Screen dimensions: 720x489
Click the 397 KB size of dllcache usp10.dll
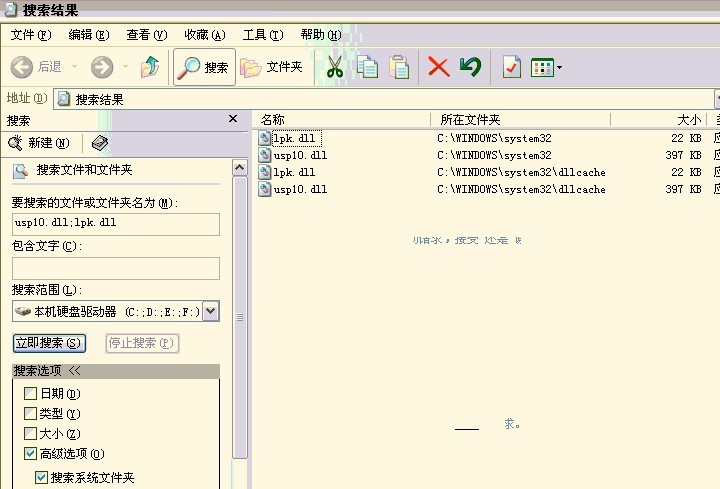(x=683, y=189)
